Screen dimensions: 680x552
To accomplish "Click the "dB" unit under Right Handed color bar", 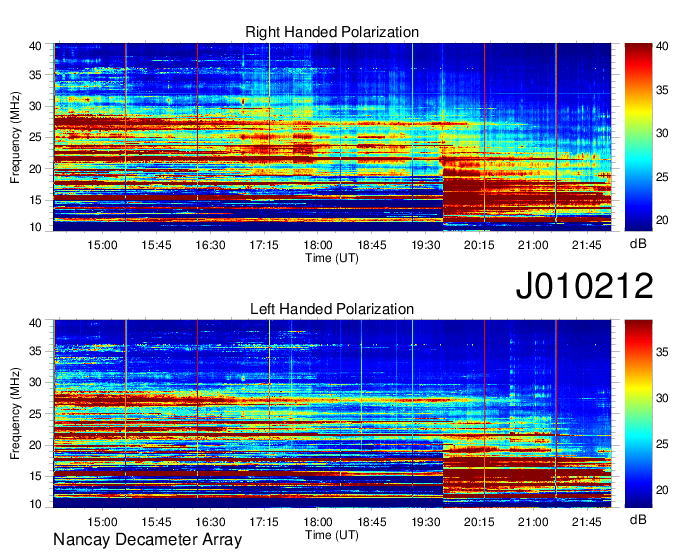I will pyautogui.click(x=638, y=244).
